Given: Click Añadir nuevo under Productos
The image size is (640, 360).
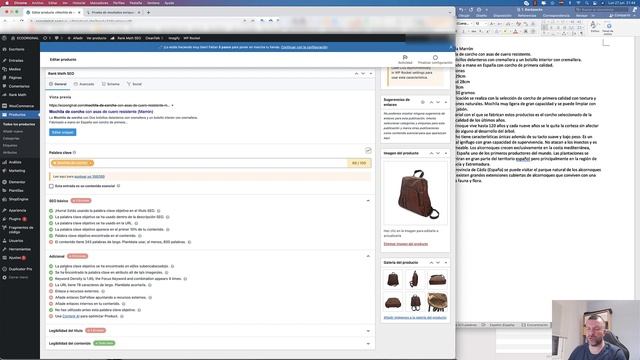Looking at the screenshot, I should pyautogui.click(x=13, y=131).
